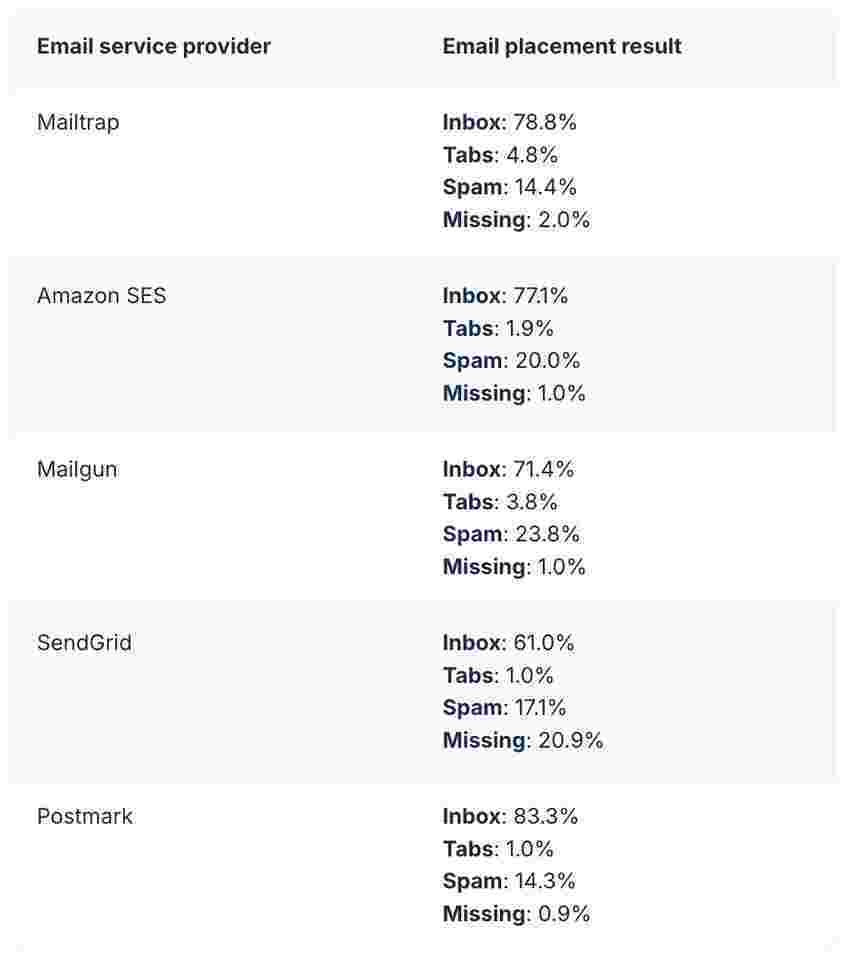Select the SendGrid provider name

pos(84,642)
